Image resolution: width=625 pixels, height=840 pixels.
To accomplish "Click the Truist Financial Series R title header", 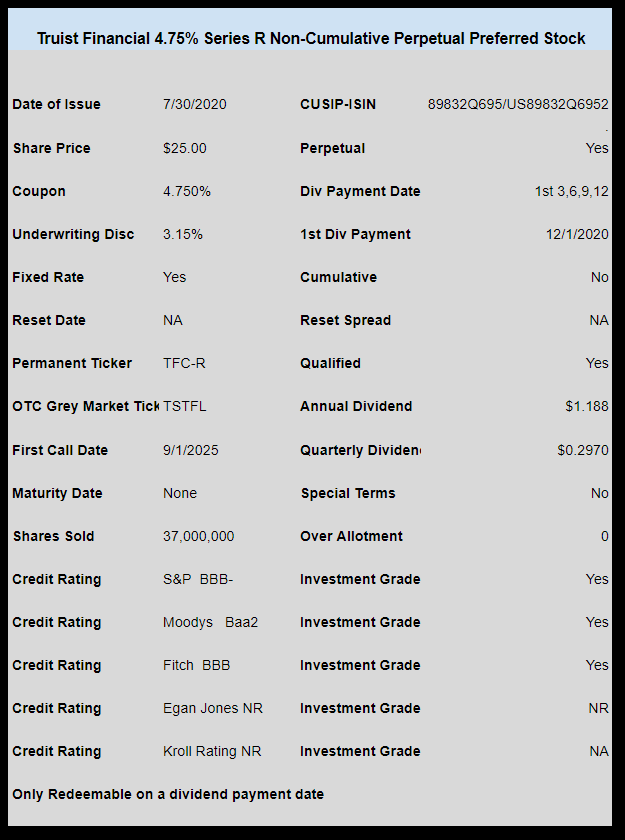I will [311, 39].
